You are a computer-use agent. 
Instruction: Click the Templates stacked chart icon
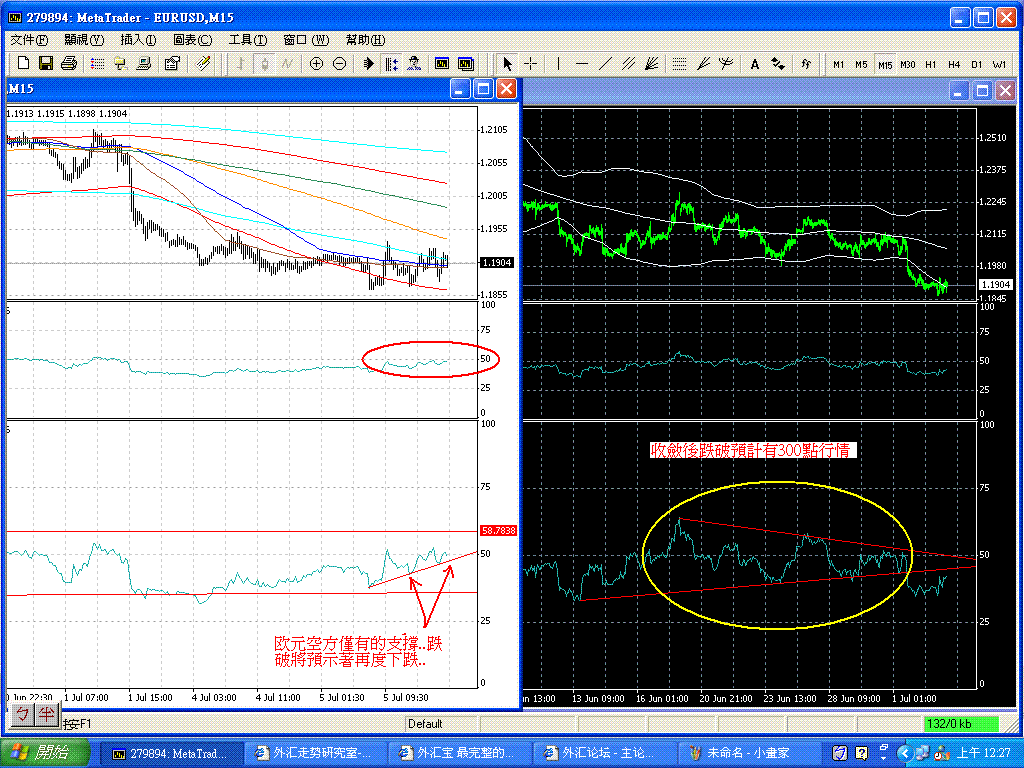coord(466,63)
